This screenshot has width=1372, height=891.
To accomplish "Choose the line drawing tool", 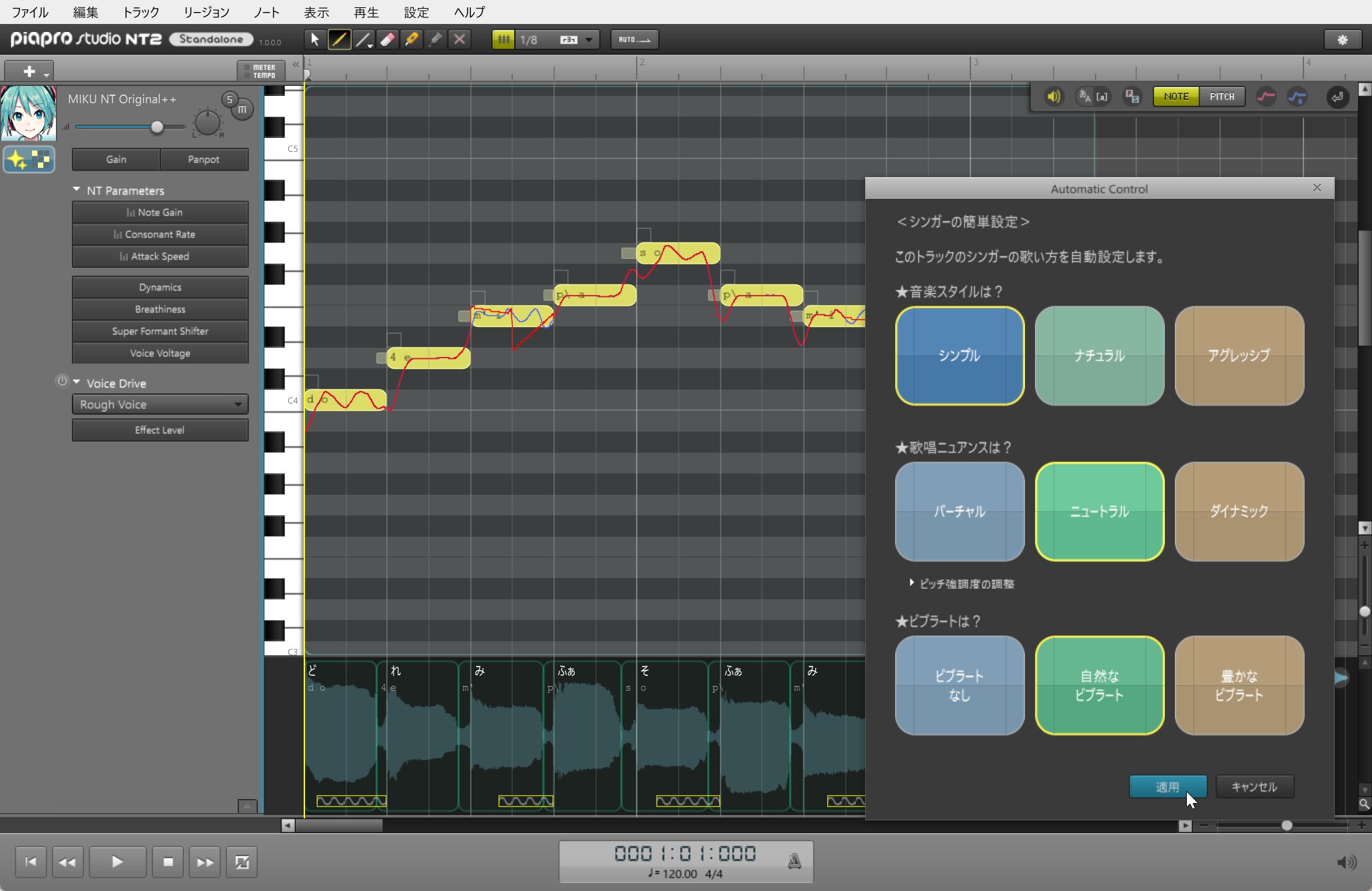I will (x=364, y=39).
